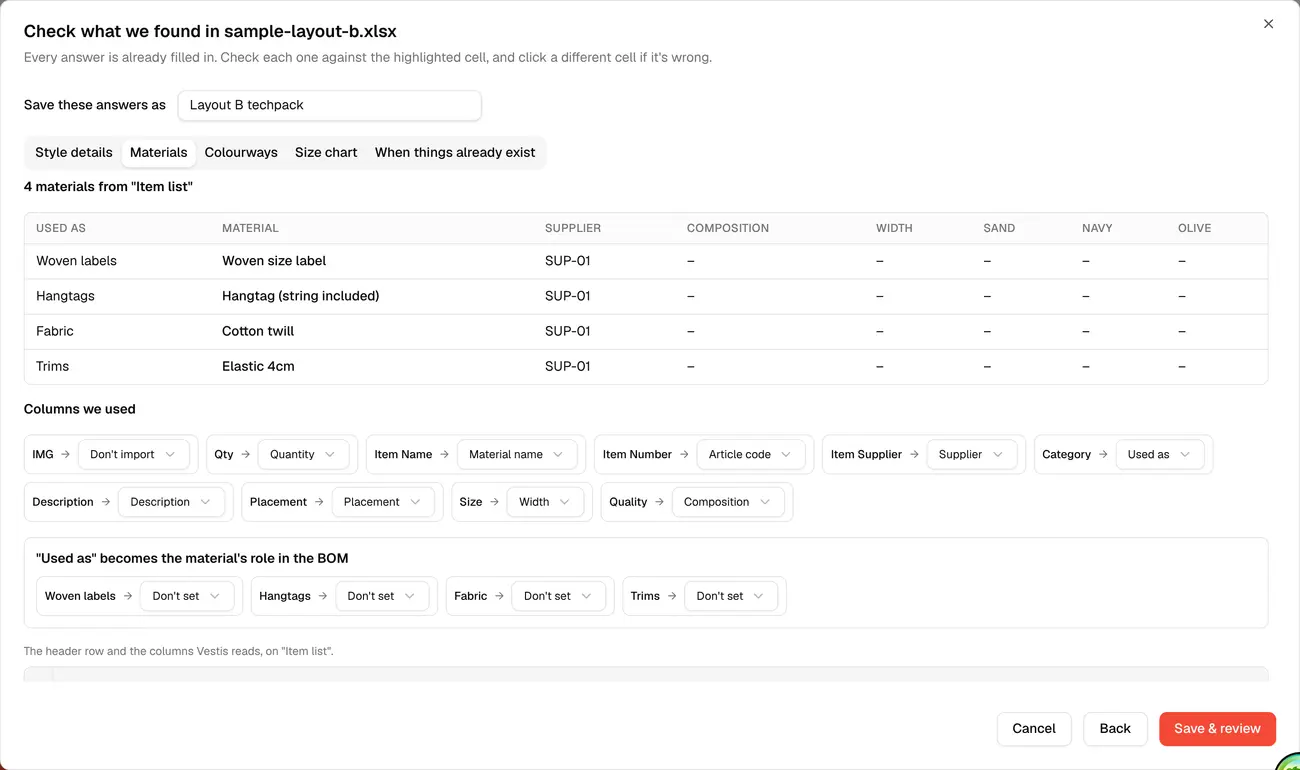
Task: Expand the Item Number 'Article code' dropdown
Action: tap(751, 454)
